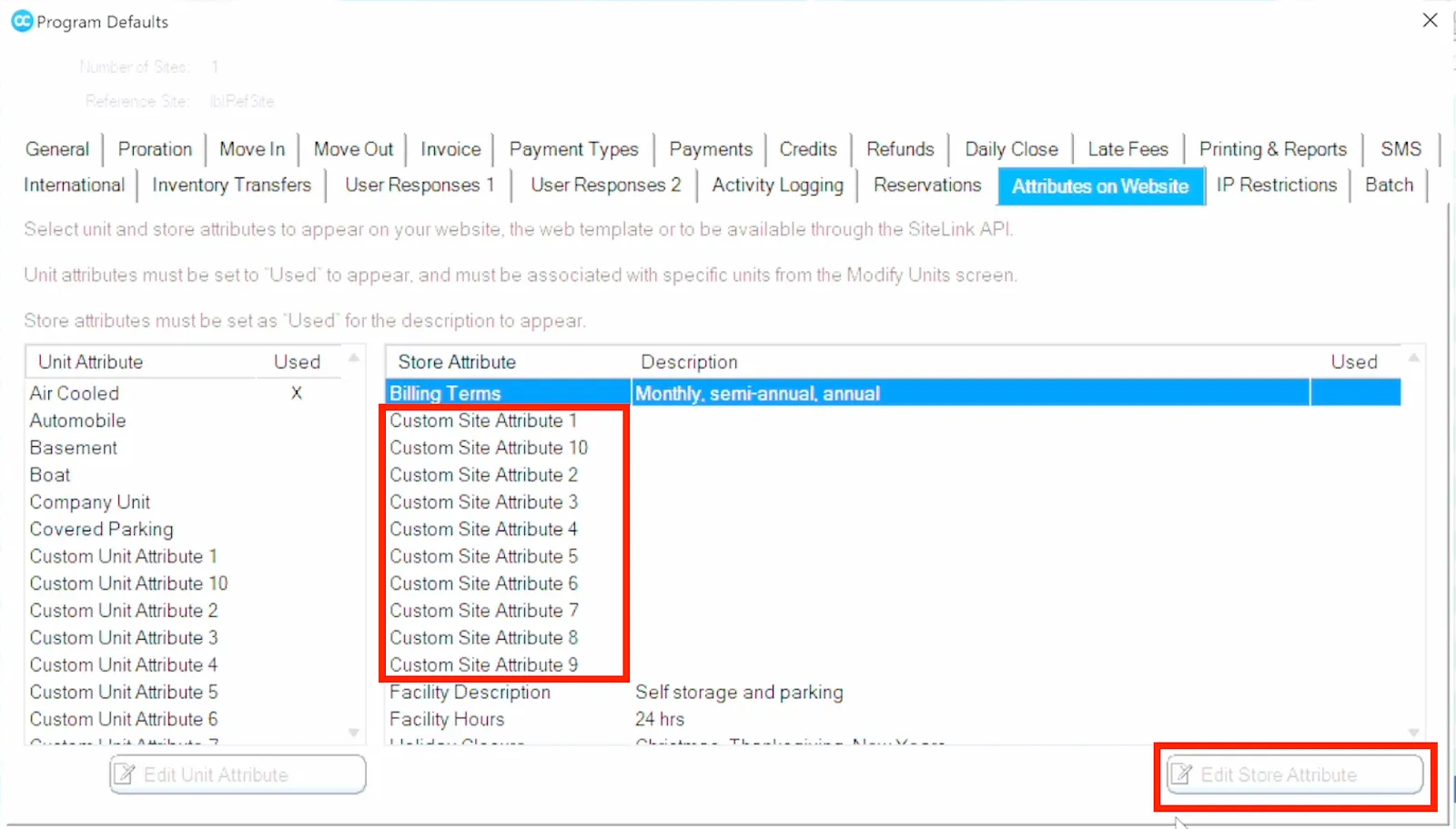Go to the Move Out tab

[353, 149]
